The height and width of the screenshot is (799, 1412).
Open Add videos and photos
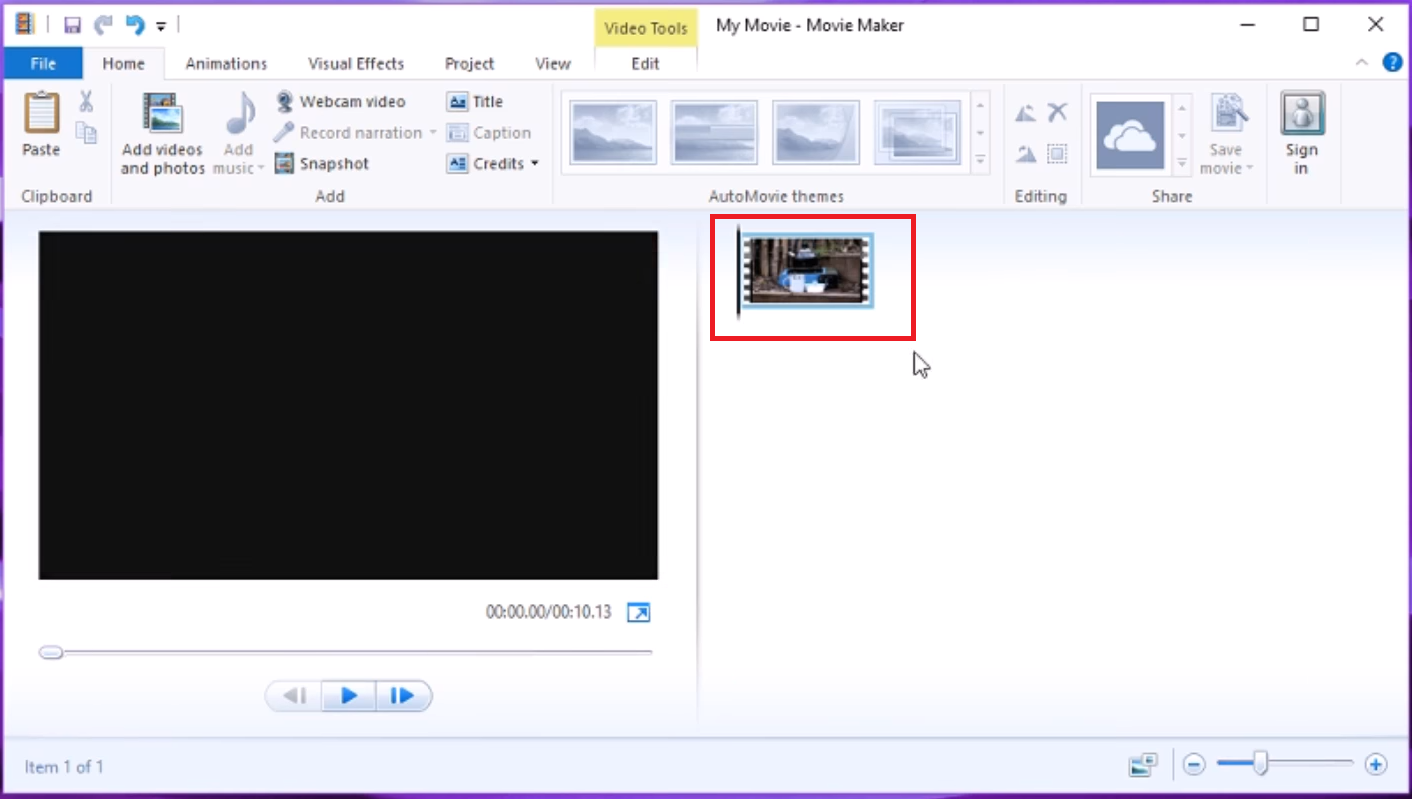[161, 133]
